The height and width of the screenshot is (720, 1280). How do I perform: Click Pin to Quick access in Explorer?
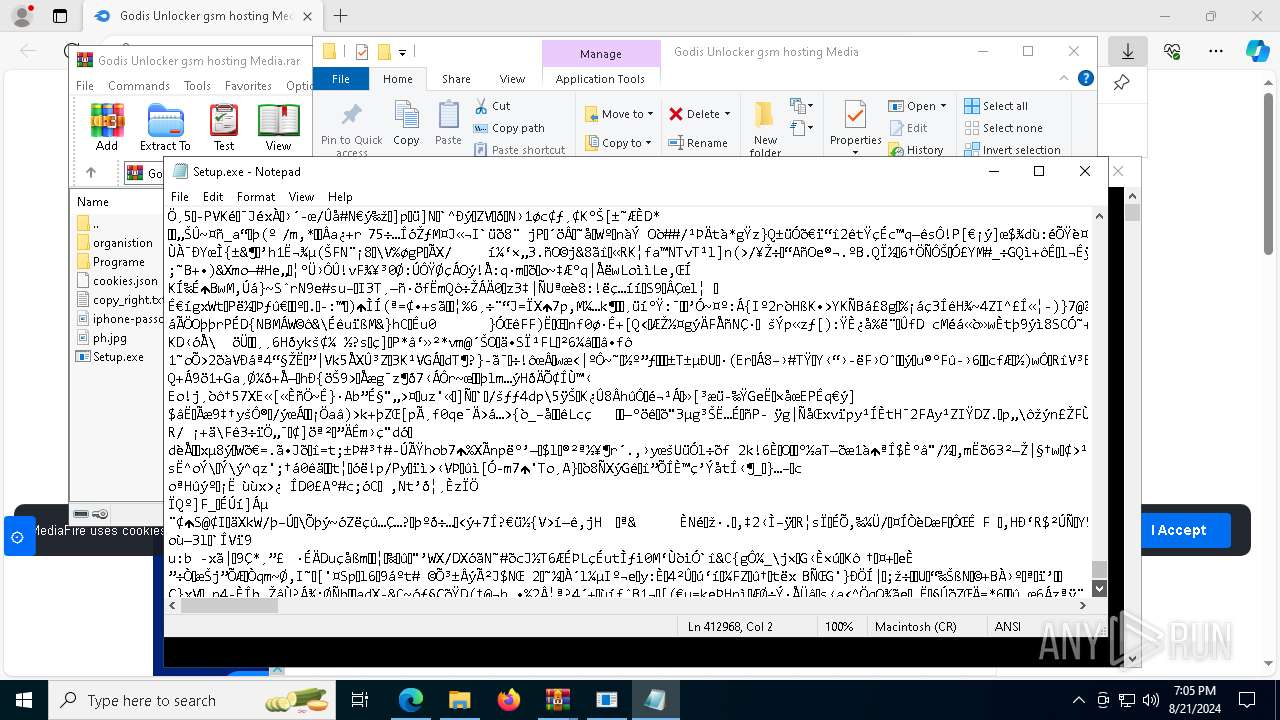tap(352, 129)
